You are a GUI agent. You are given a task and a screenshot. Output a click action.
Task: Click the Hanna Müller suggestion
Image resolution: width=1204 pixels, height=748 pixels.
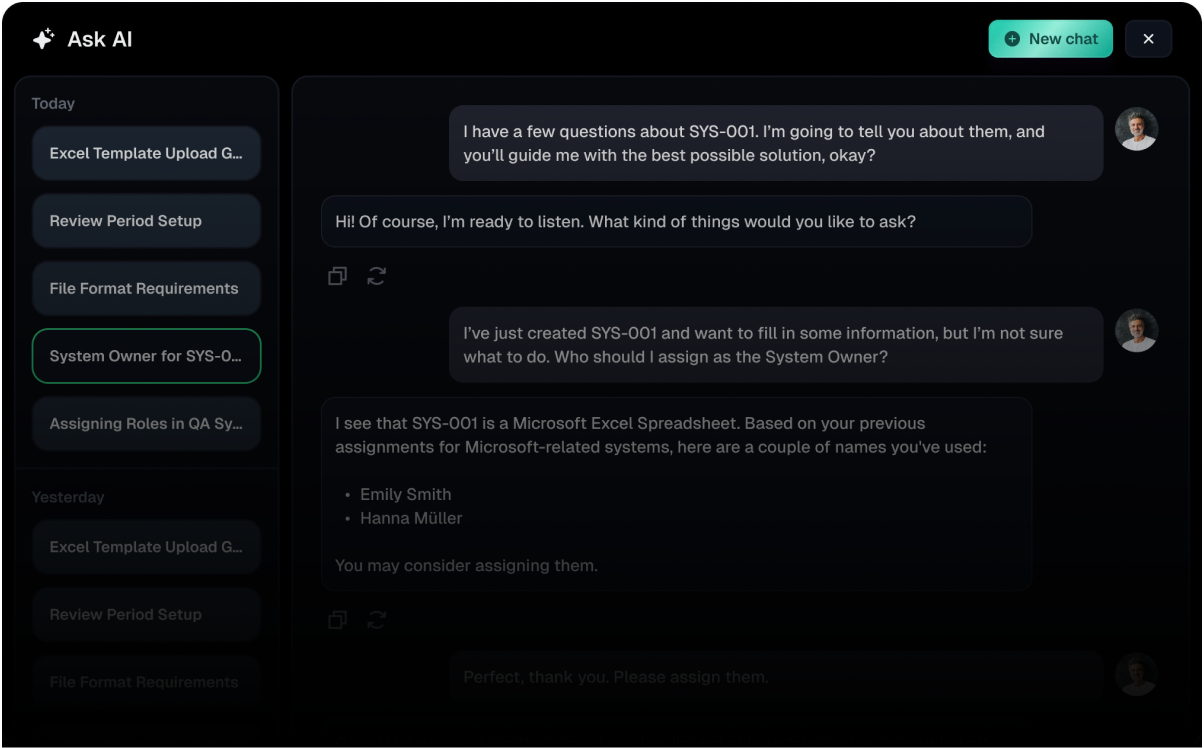[x=411, y=518]
